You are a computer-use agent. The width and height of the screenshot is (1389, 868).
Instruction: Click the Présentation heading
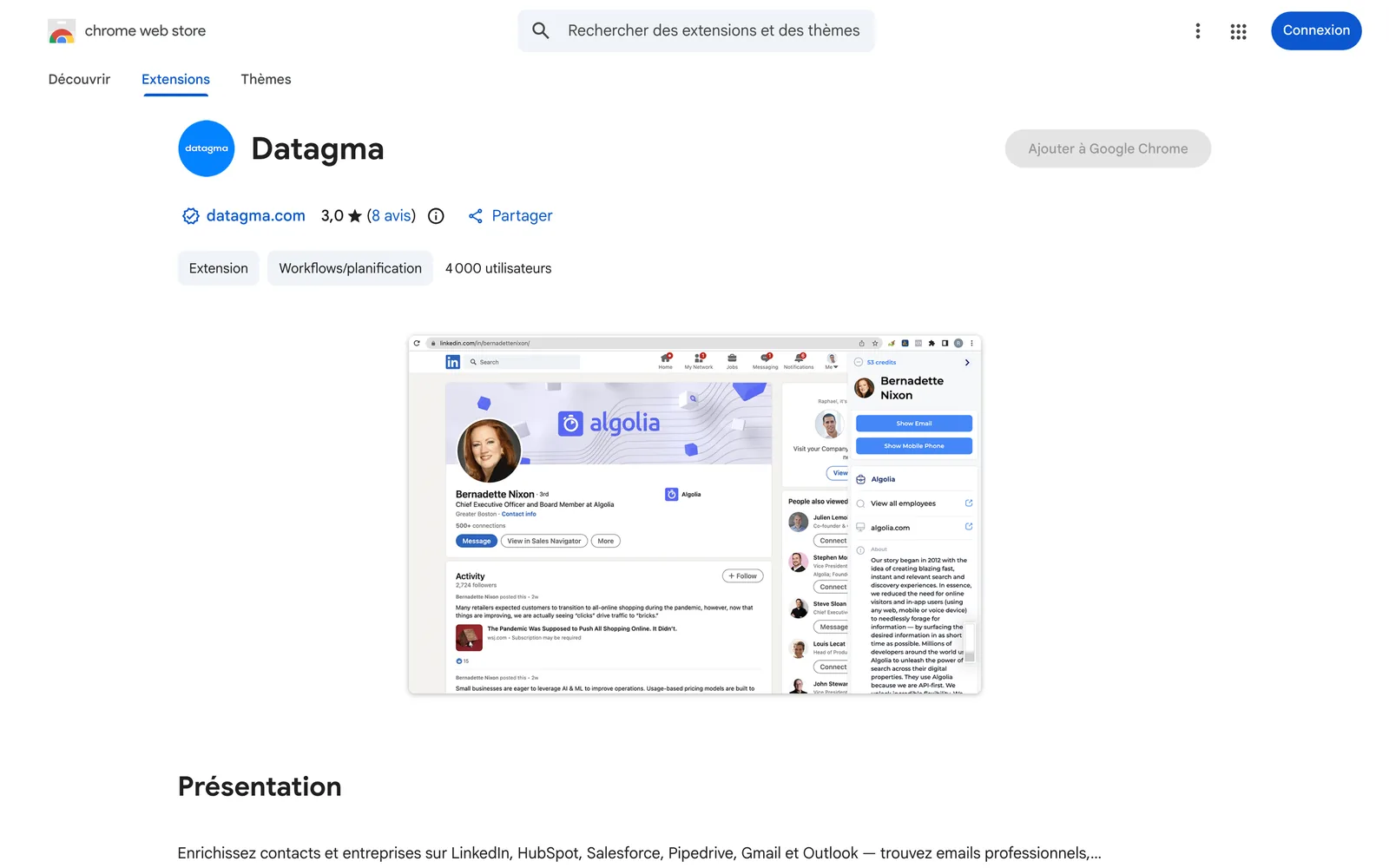[x=260, y=786]
